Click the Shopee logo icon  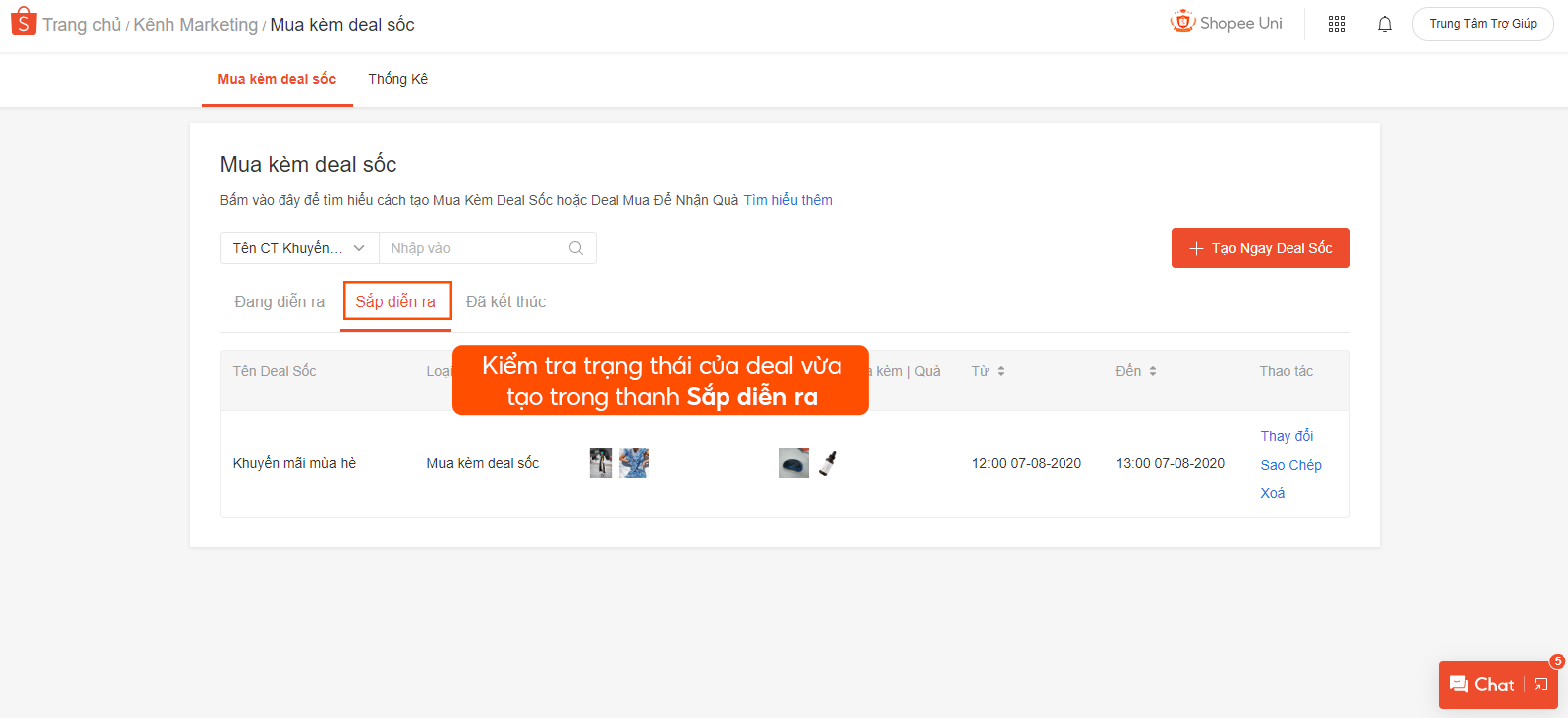(23, 22)
